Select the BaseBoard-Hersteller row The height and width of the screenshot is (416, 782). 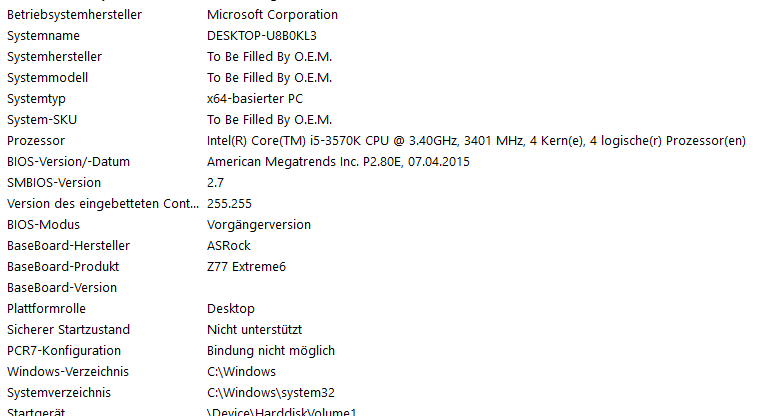click(68, 246)
